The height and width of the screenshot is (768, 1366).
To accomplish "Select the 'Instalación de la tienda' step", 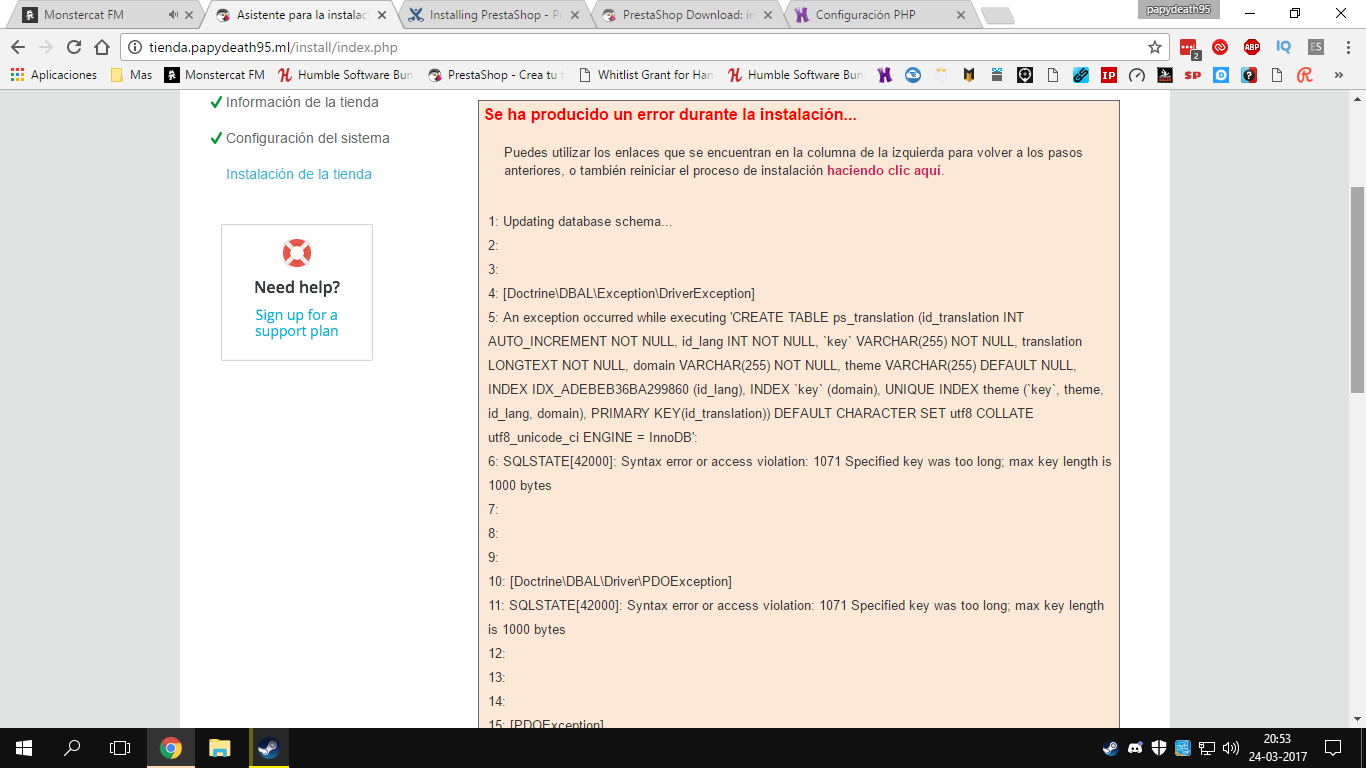I will coord(299,174).
